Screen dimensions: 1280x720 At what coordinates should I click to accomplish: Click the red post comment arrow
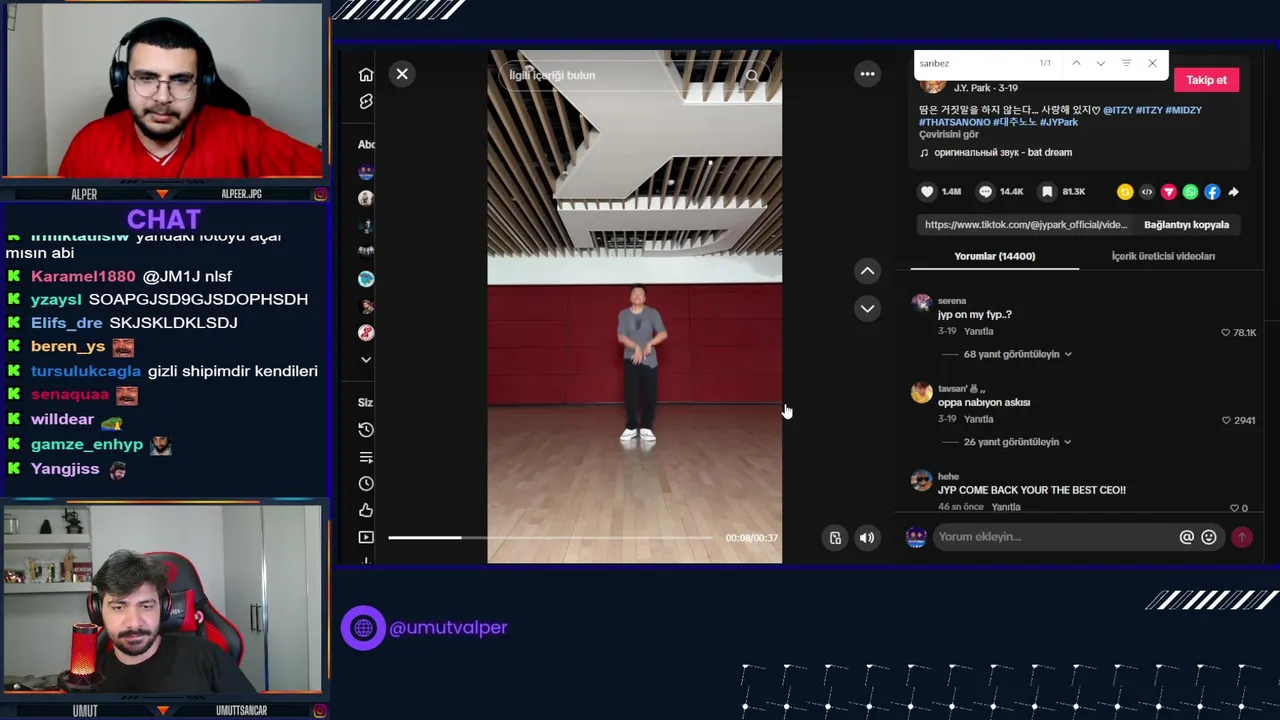[1241, 537]
